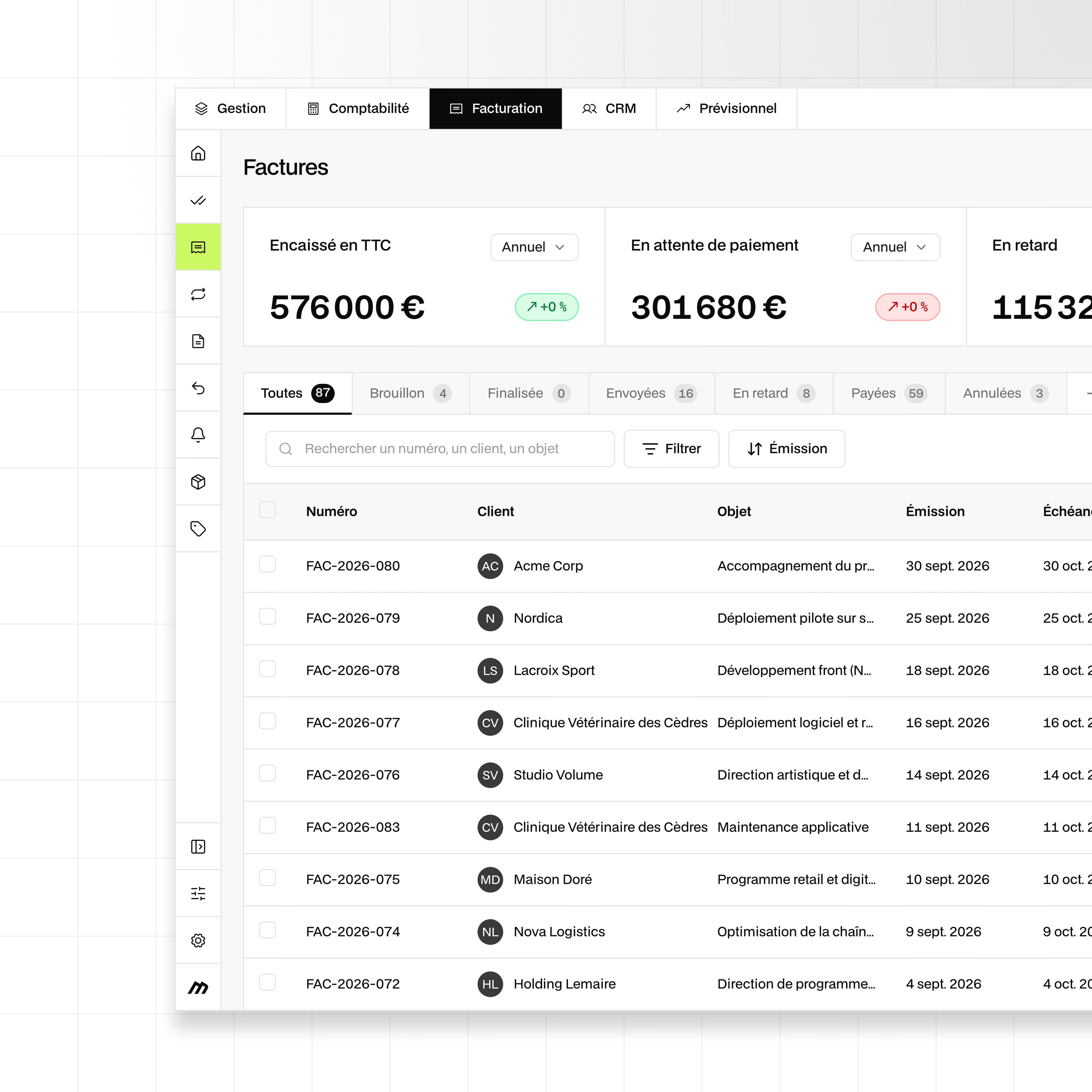Screen dimensions: 1092x1092
Task: Click the MD avatar for Maison Doré
Action: 490,880
